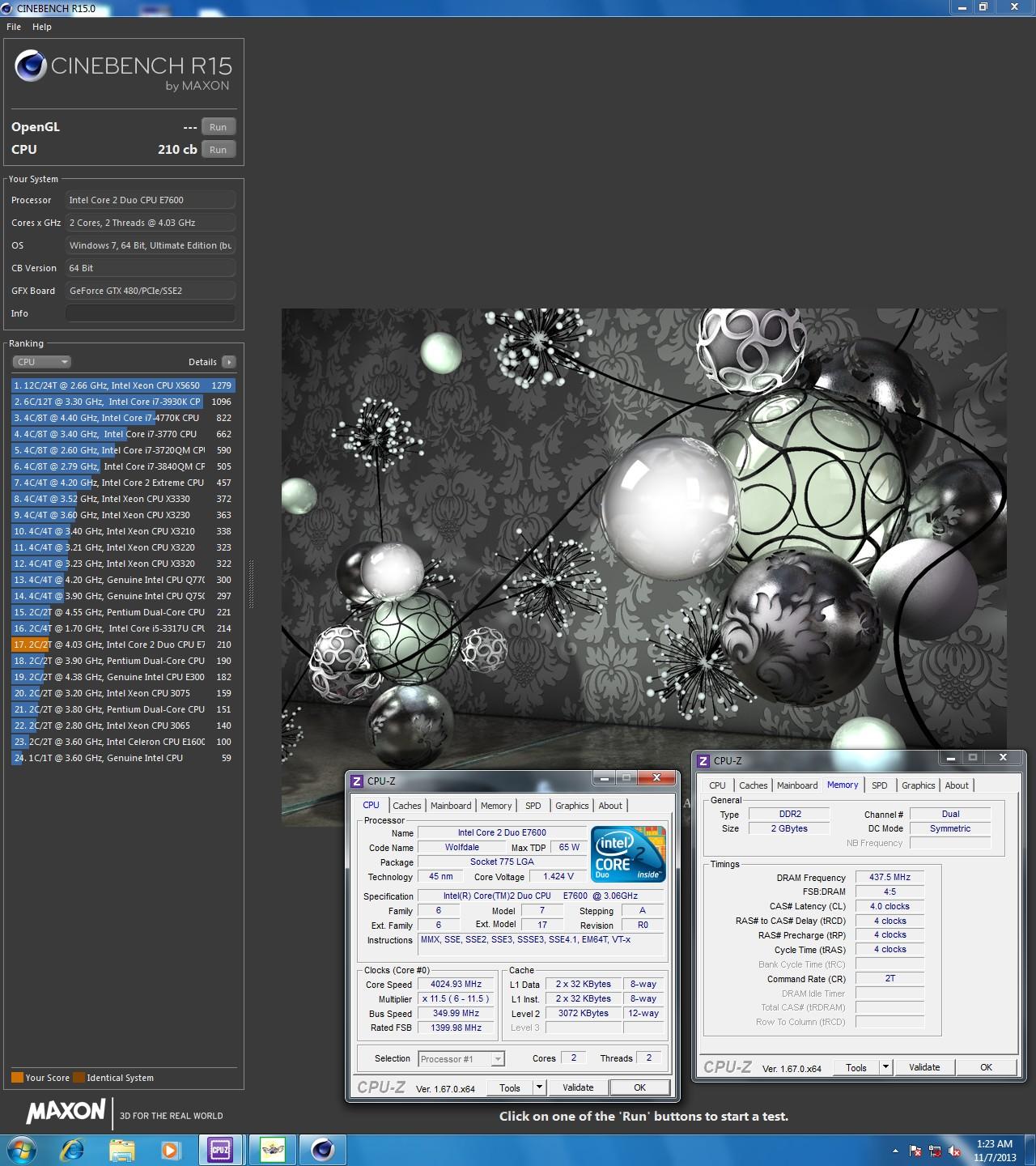Image resolution: width=1036 pixels, height=1166 pixels.
Task: Click the network tray icon
Action: click(935, 1151)
